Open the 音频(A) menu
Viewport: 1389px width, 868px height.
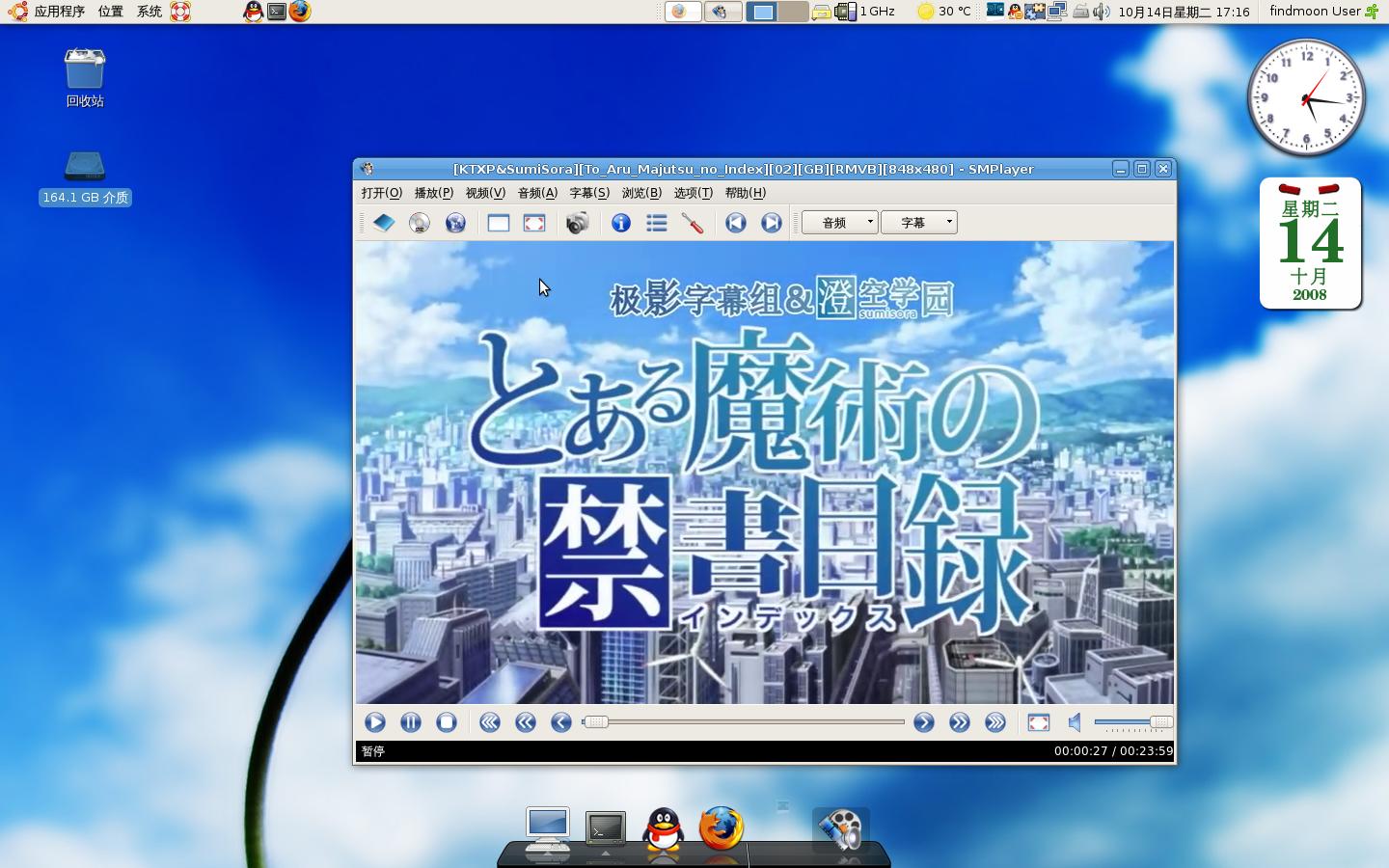[x=537, y=193]
